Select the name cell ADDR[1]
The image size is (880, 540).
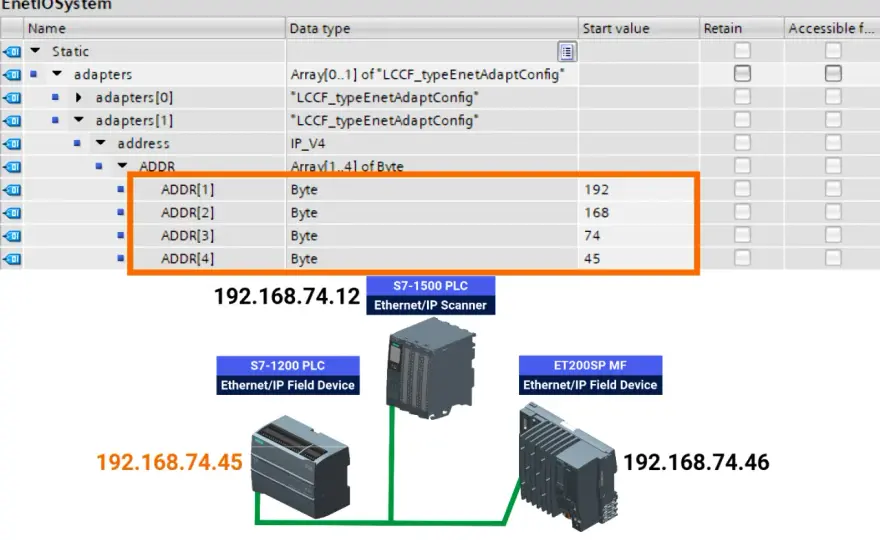click(187, 190)
